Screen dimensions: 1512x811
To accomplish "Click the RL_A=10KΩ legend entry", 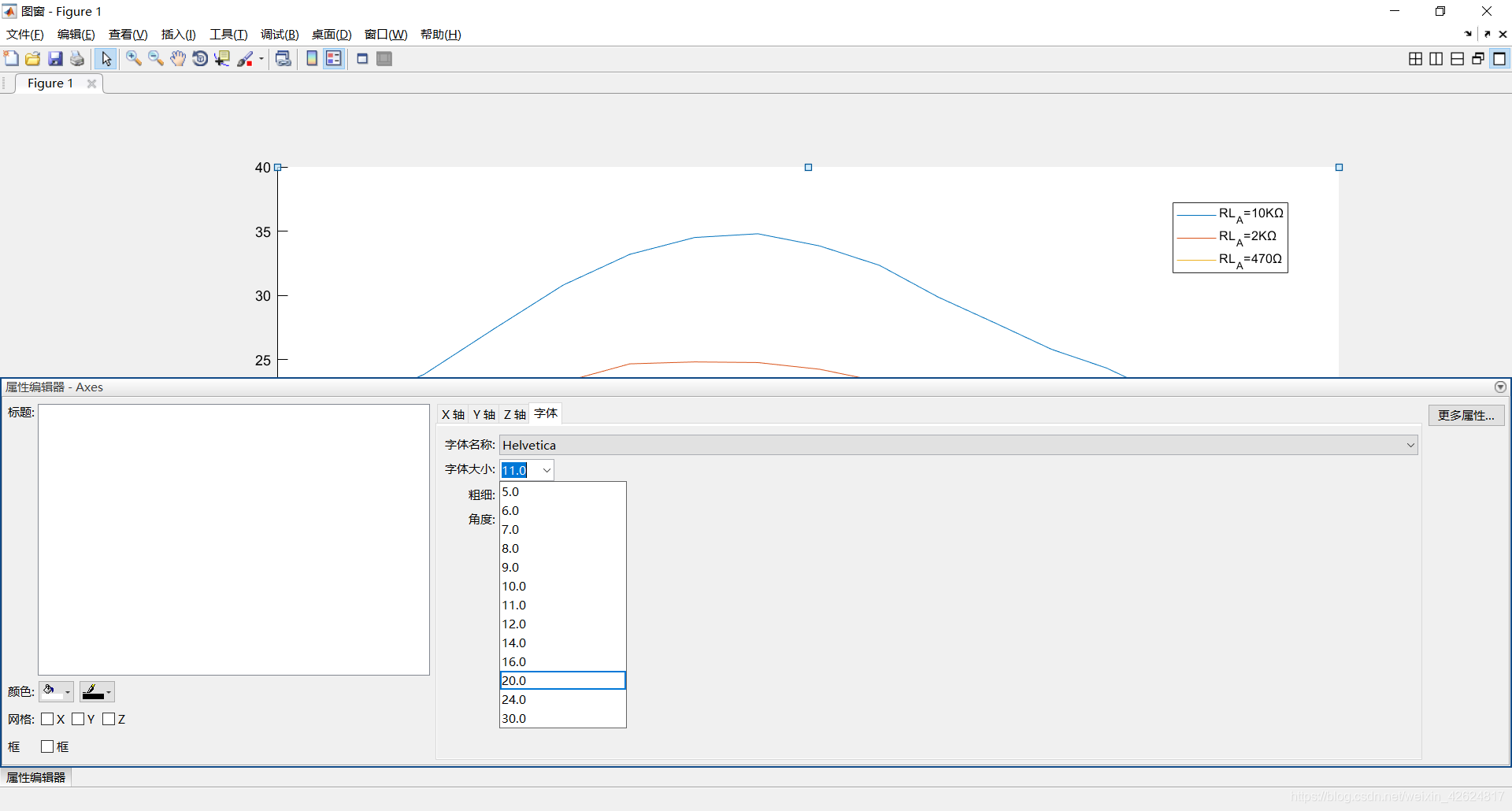I will click(x=1230, y=213).
